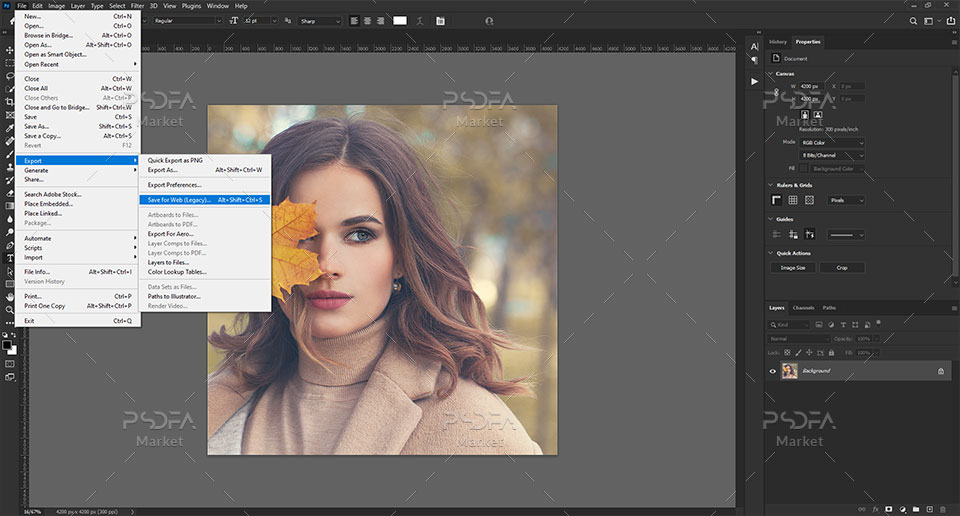The image size is (960, 516).
Task: Click the new group folder icon
Action: (x=914, y=509)
